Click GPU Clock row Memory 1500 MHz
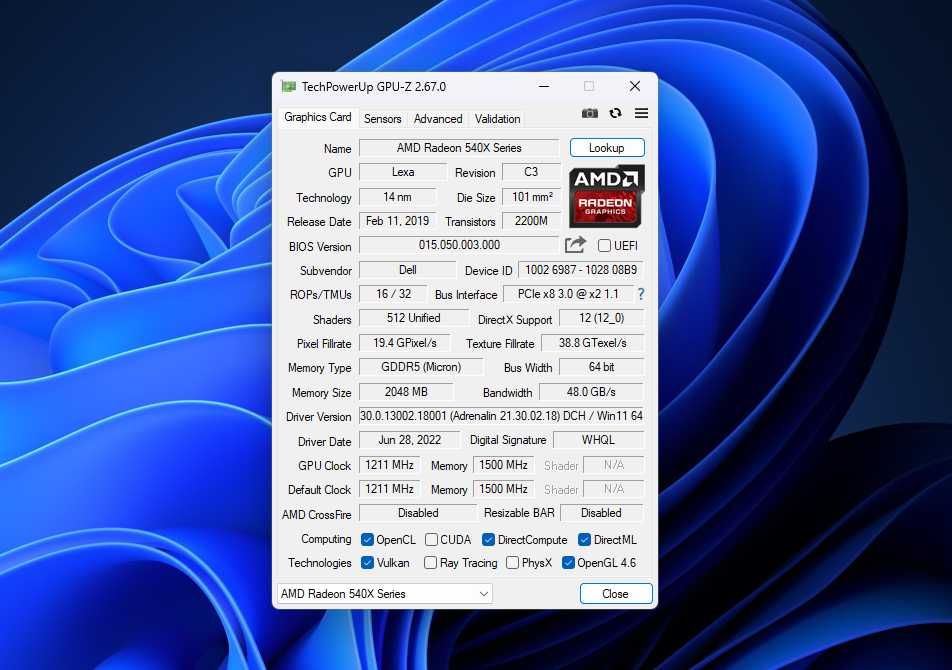The image size is (952, 670). tap(503, 465)
